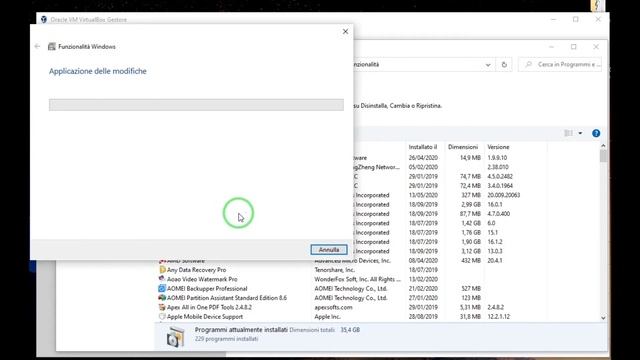Select Apex All in One PDF Tools 2.4.8.2
Screen dimensions: 640x360
209,307
